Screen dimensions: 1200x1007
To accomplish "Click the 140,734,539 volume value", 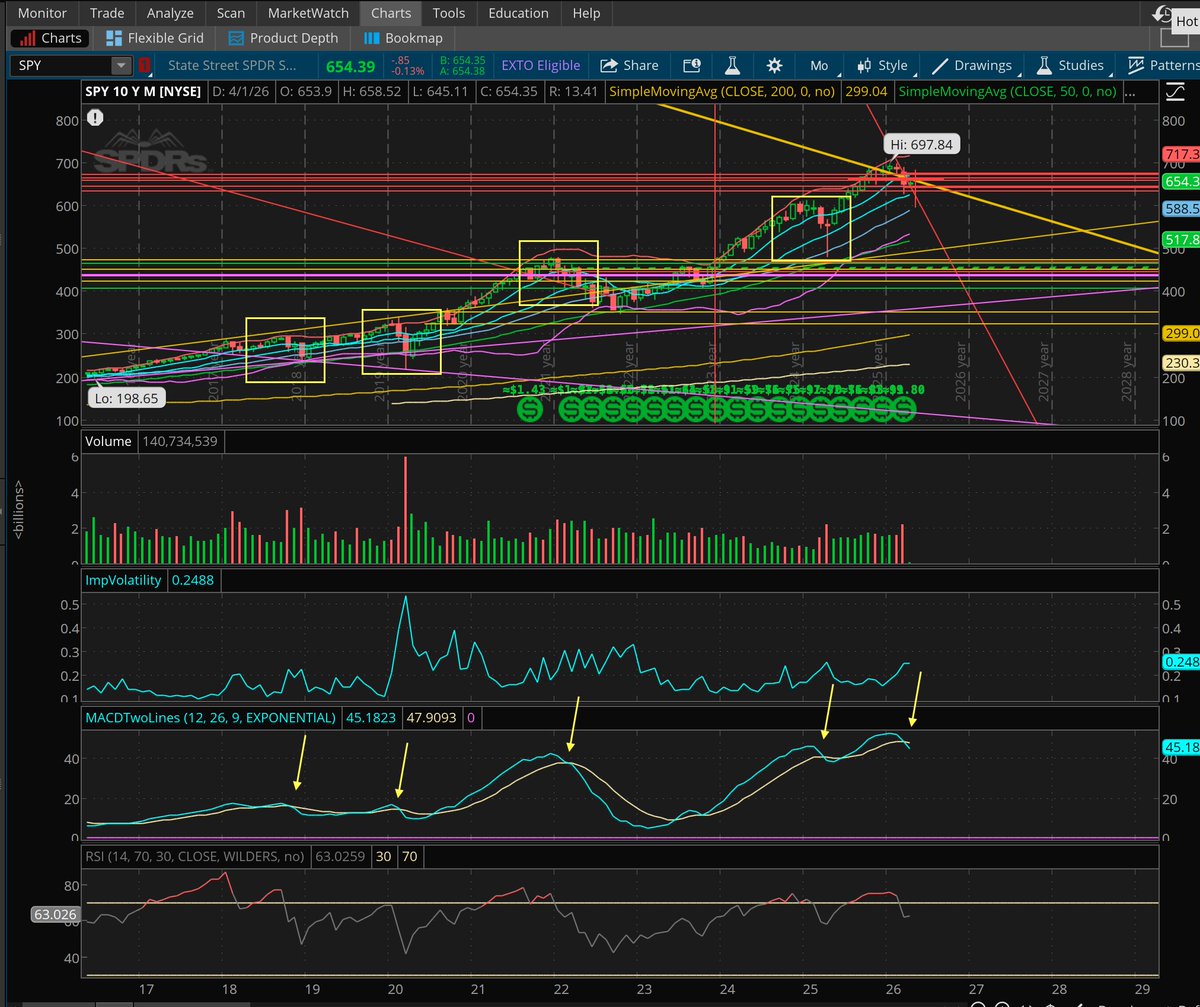I will (178, 440).
